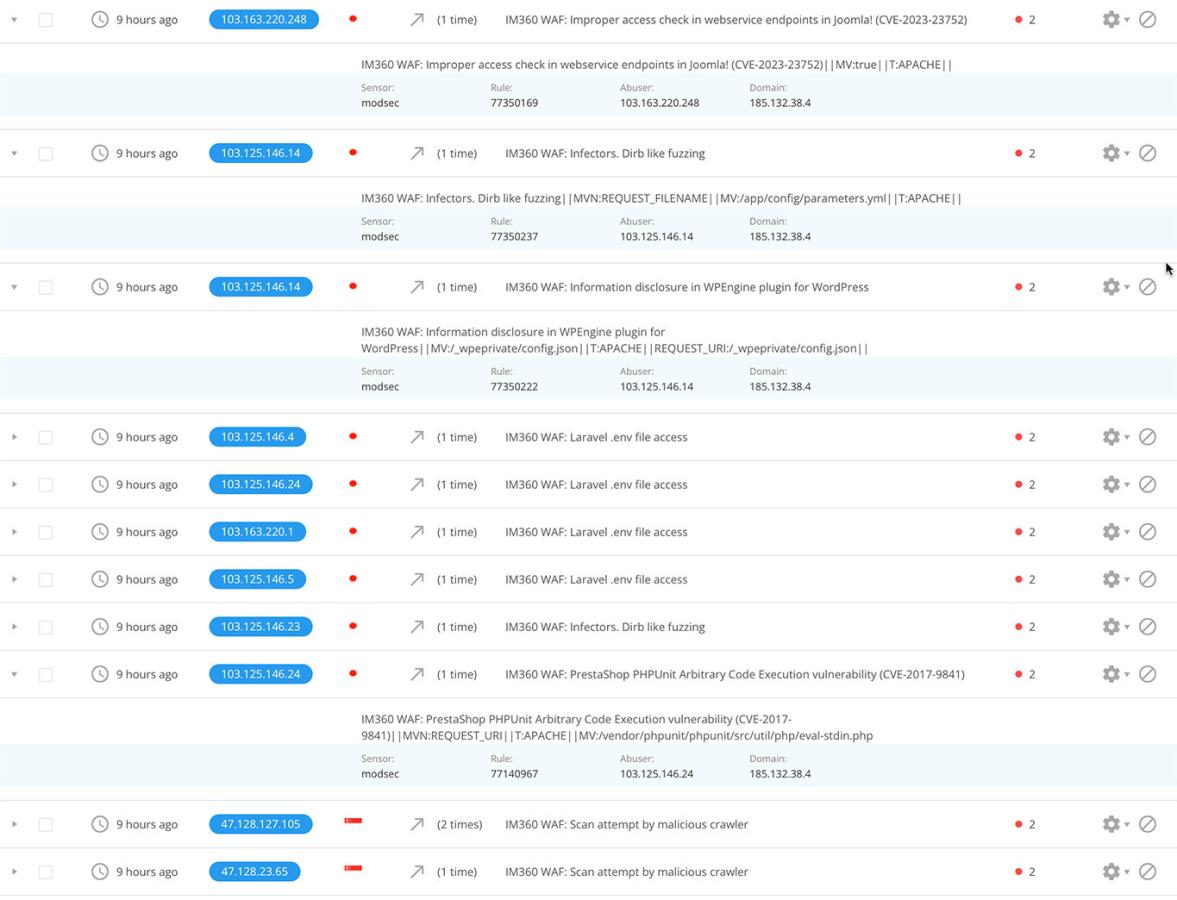Screen dimensions: 1177x900
Task: Click clock icon in the 103.125.146.5 row
Action: (x=100, y=580)
